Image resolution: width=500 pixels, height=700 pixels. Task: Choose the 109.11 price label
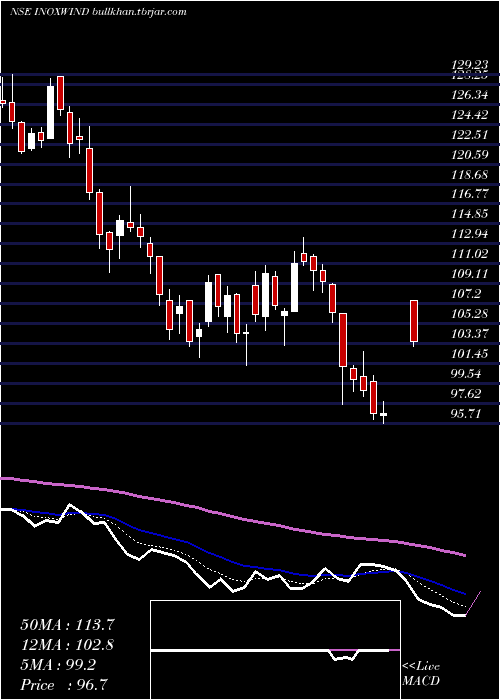click(469, 274)
